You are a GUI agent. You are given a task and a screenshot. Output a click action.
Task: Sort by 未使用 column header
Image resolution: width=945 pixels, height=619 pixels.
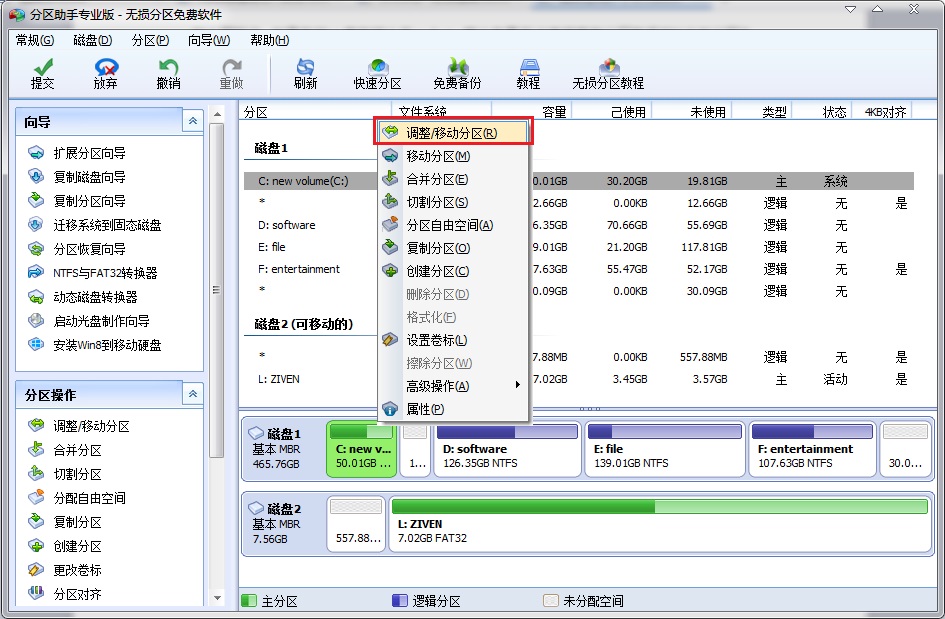click(708, 112)
